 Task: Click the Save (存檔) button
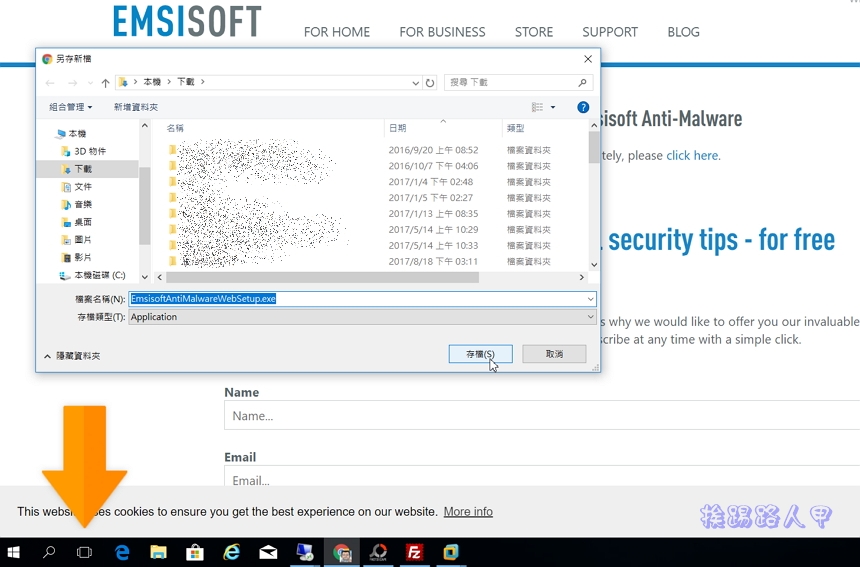point(480,354)
